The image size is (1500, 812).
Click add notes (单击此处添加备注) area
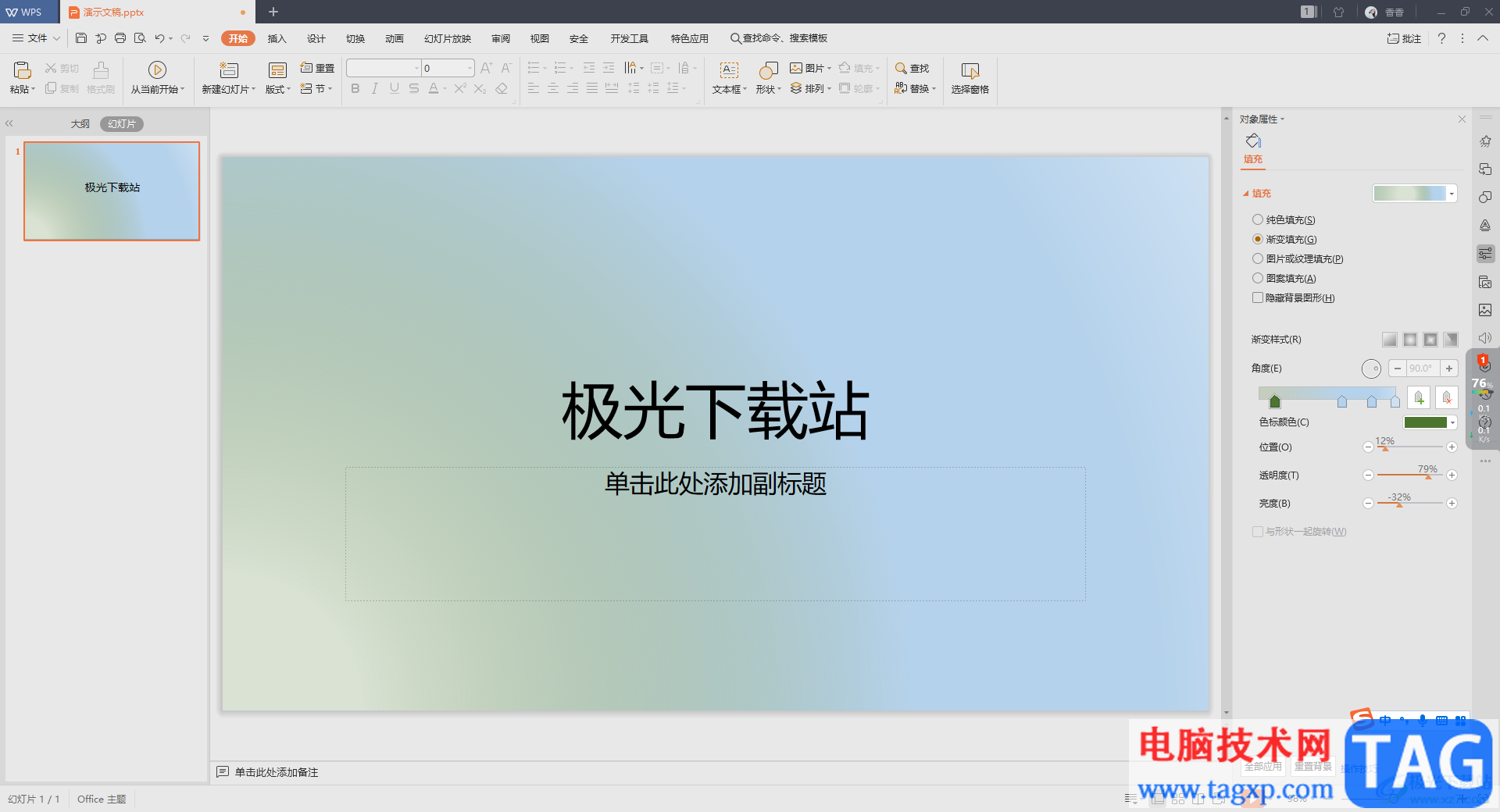(x=277, y=772)
